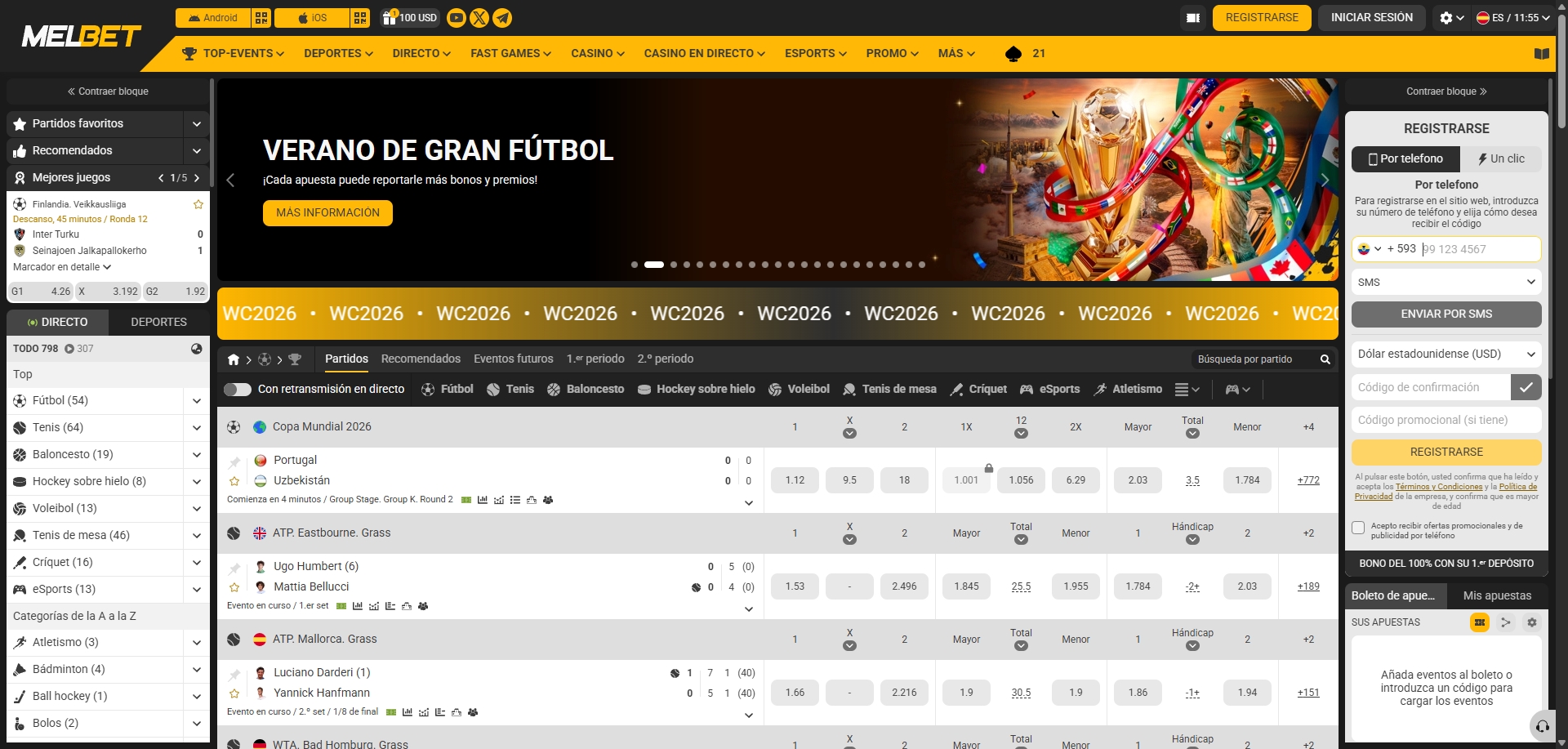The height and width of the screenshot is (749, 1568).
Task: Open the SMS delivery method dropdown
Action: pos(1446,283)
